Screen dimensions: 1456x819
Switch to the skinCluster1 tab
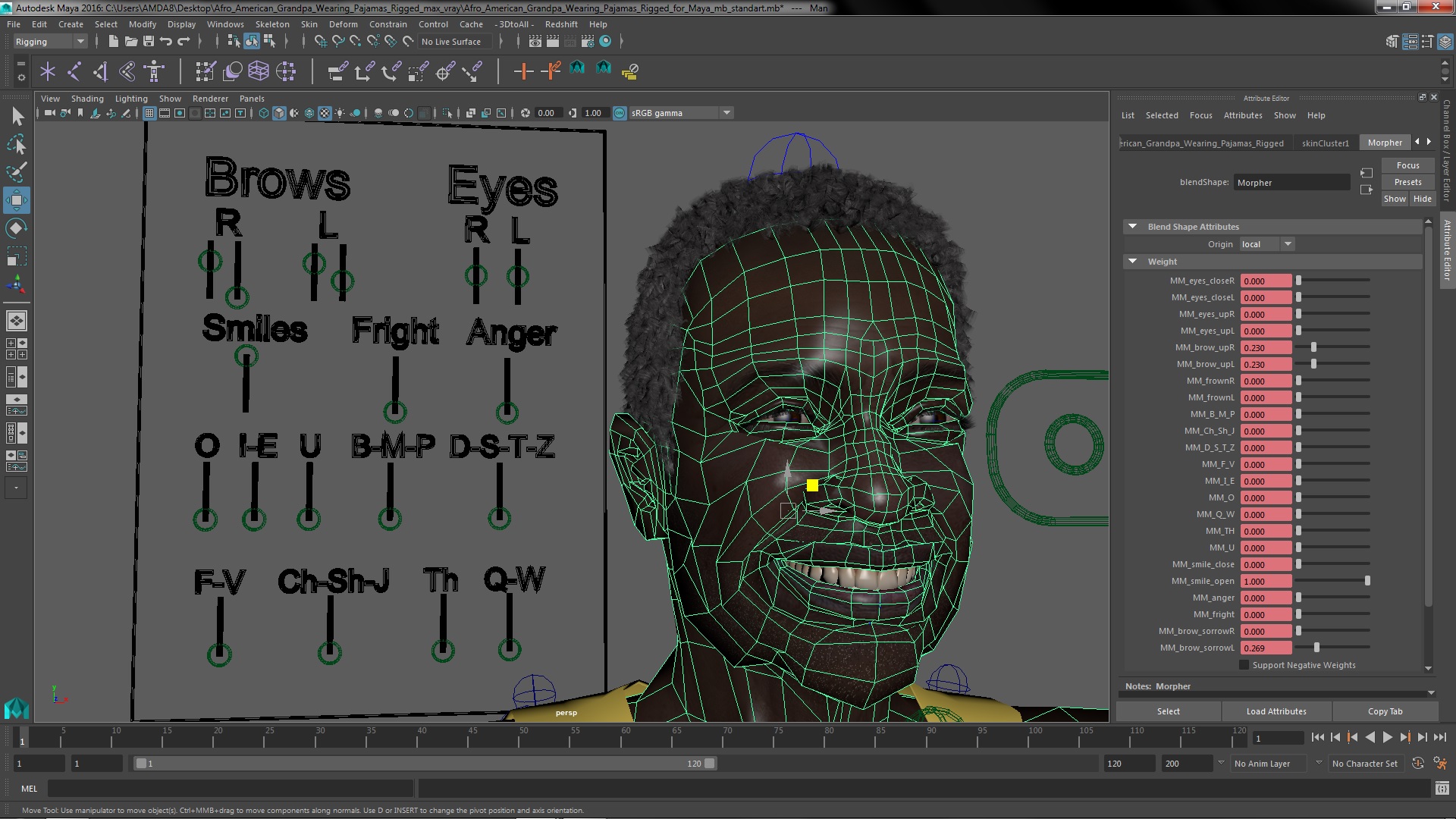1325,143
